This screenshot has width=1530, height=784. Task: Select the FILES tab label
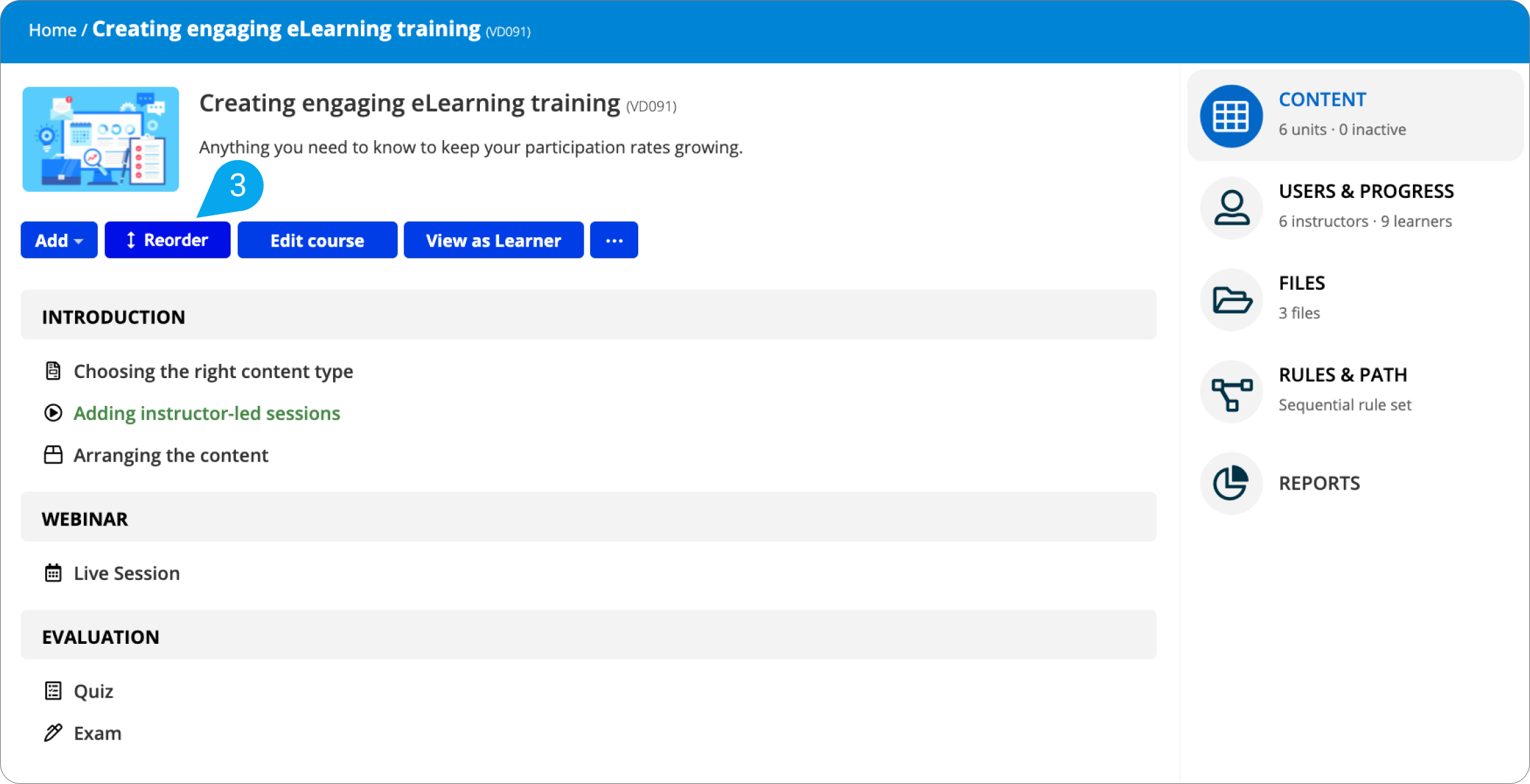point(1301,283)
